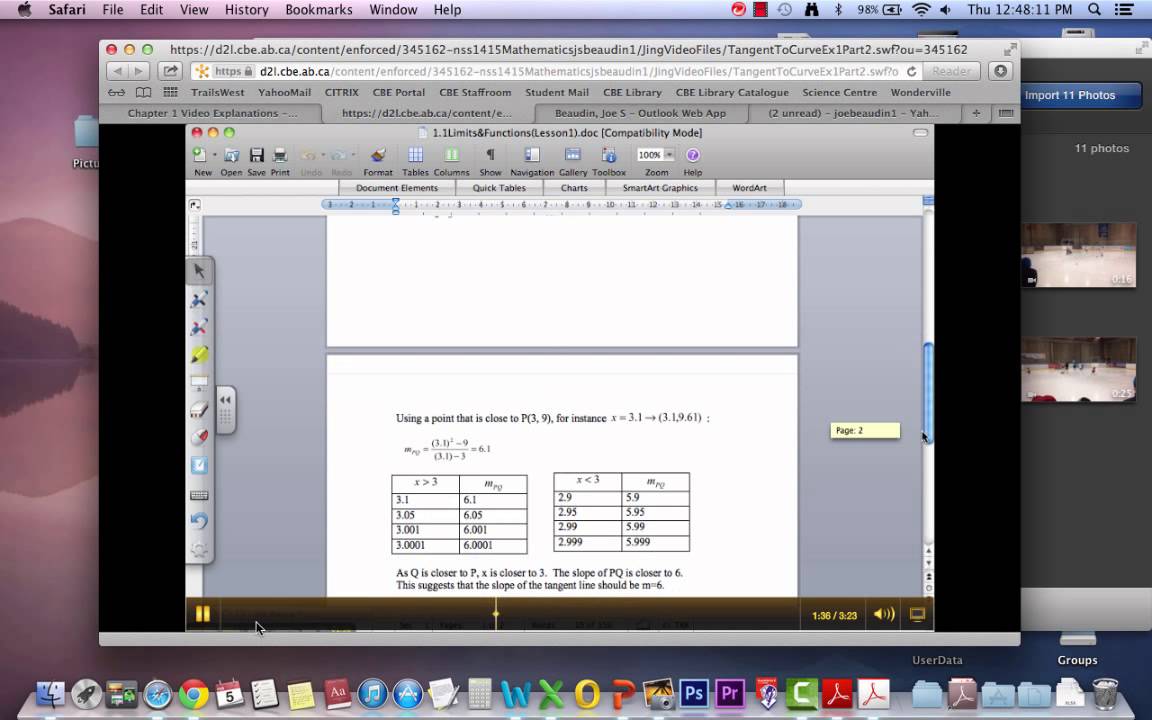Click the Safari back button
Viewport: 1152px width, 720px height.
coord(118,71)
